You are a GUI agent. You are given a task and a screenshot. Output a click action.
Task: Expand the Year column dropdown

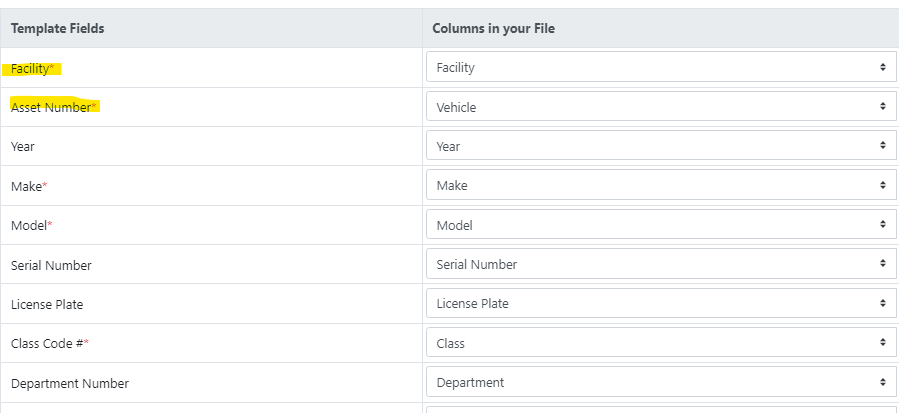pyautogui.click(x=660, y=146)
